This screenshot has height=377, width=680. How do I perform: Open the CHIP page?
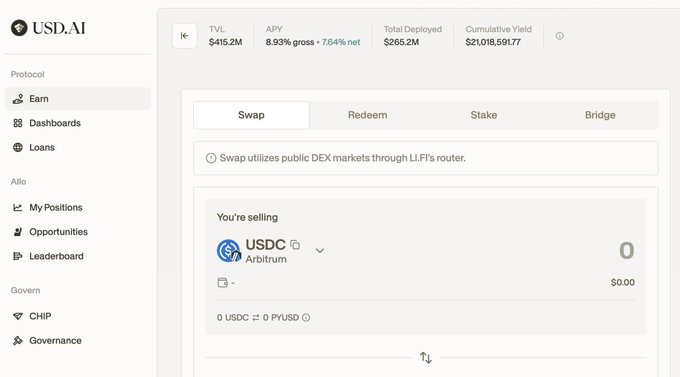click(78, 316)
